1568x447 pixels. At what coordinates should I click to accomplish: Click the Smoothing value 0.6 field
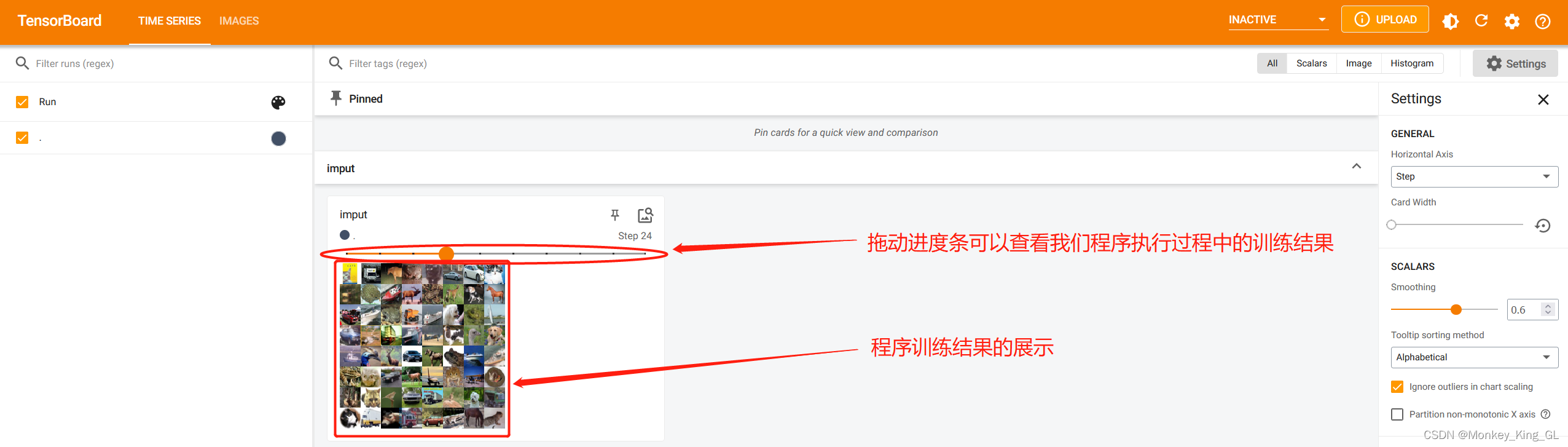pos(1524,310)
